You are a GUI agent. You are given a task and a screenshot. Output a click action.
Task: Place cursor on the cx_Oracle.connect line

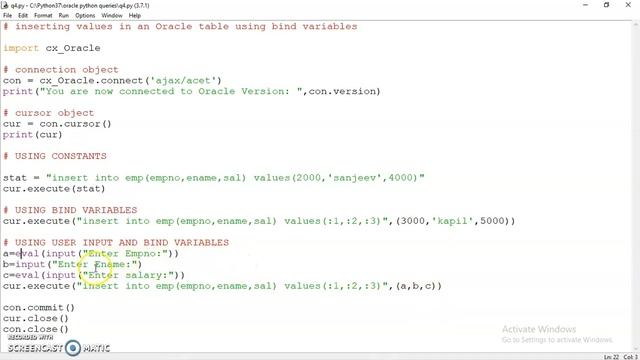click(112, 80)
